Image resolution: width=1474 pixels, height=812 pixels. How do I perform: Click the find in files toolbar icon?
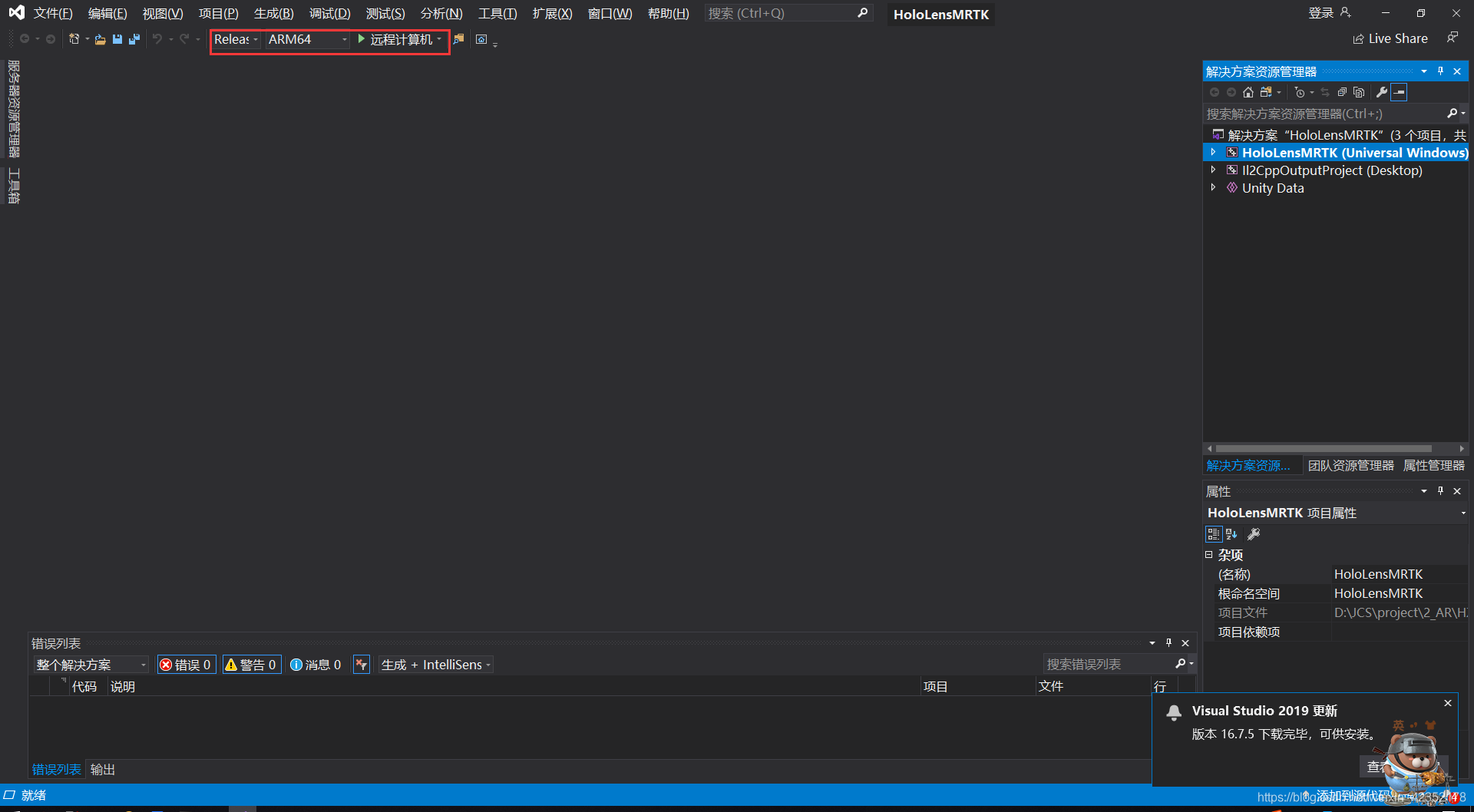[459, 39]
